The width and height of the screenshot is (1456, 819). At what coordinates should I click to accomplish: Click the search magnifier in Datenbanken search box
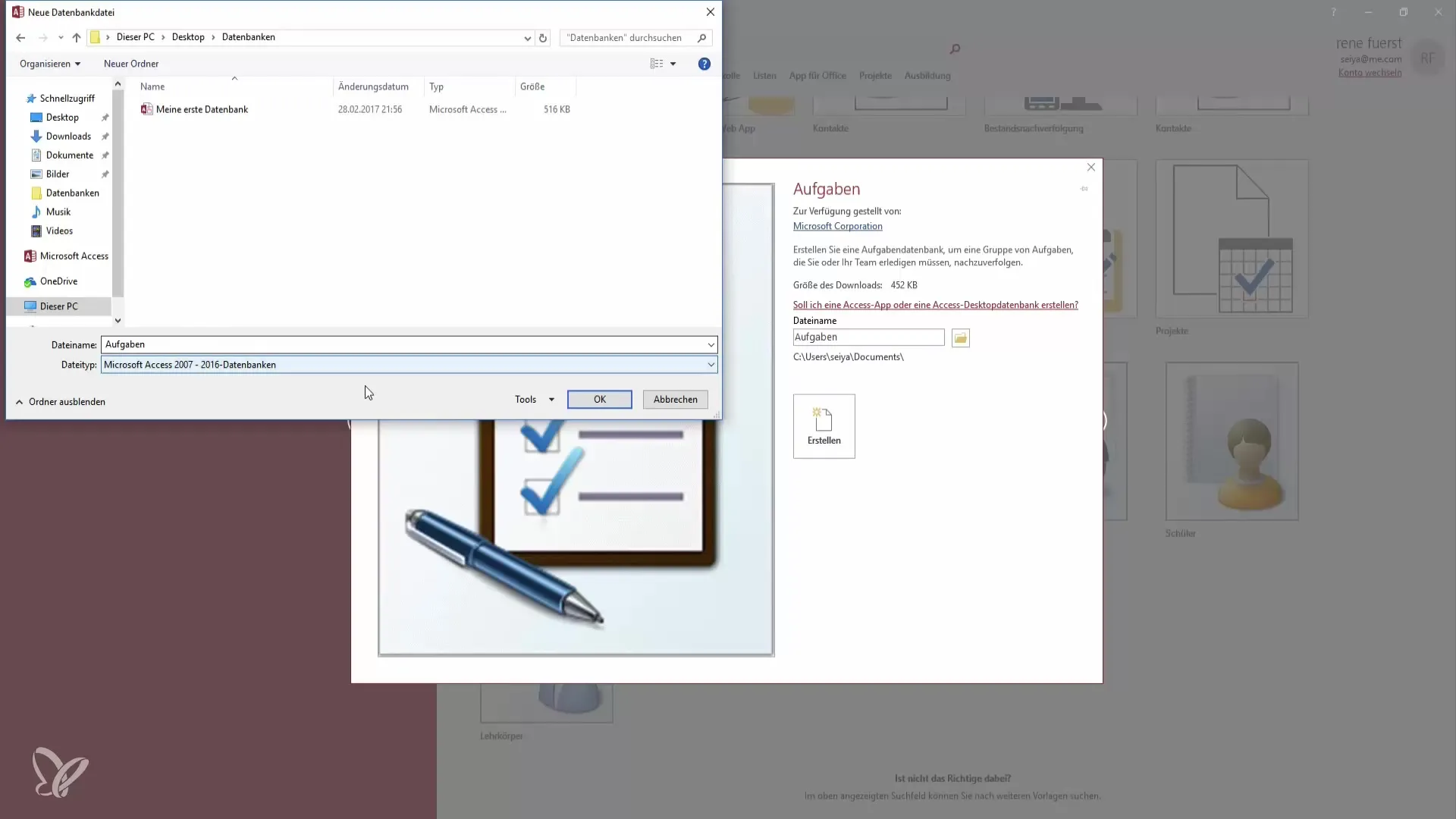point(702,38)
